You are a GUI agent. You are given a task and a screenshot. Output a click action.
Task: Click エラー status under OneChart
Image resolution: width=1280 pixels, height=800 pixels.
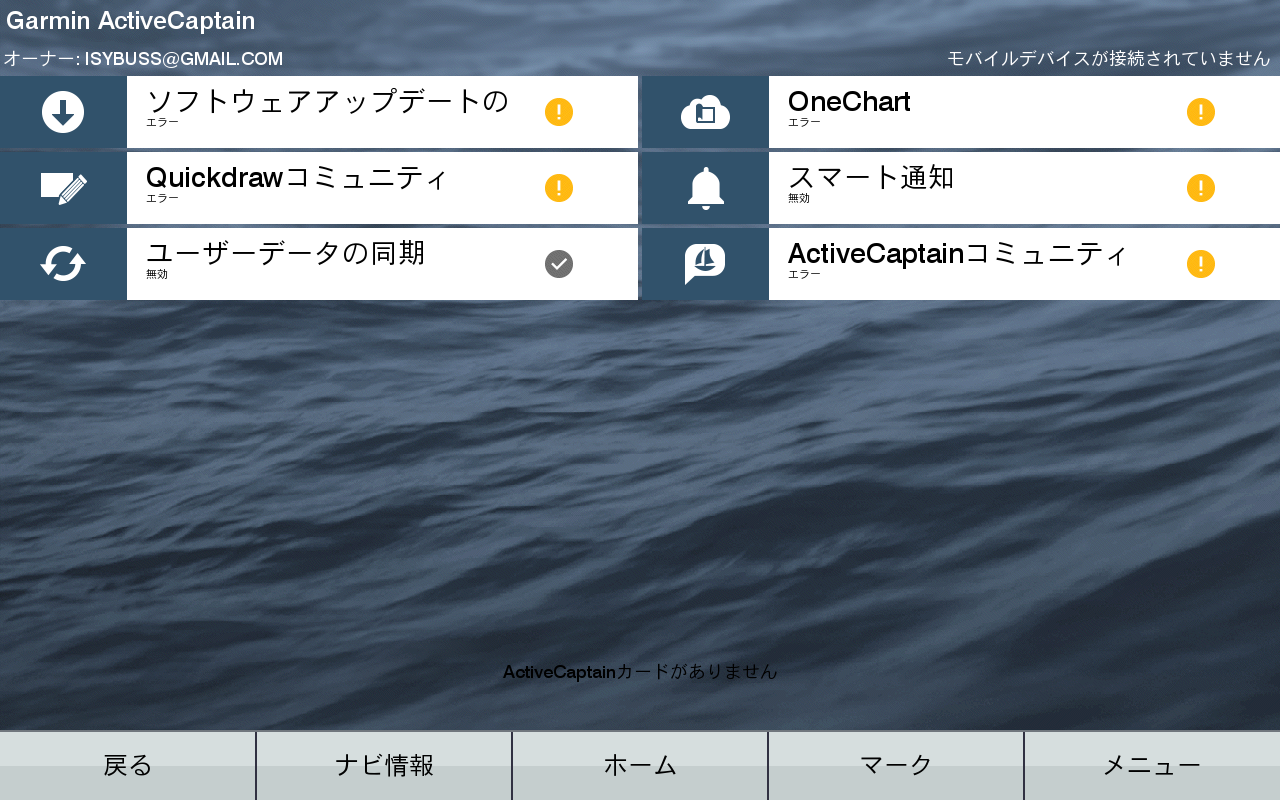coord(804,122)
